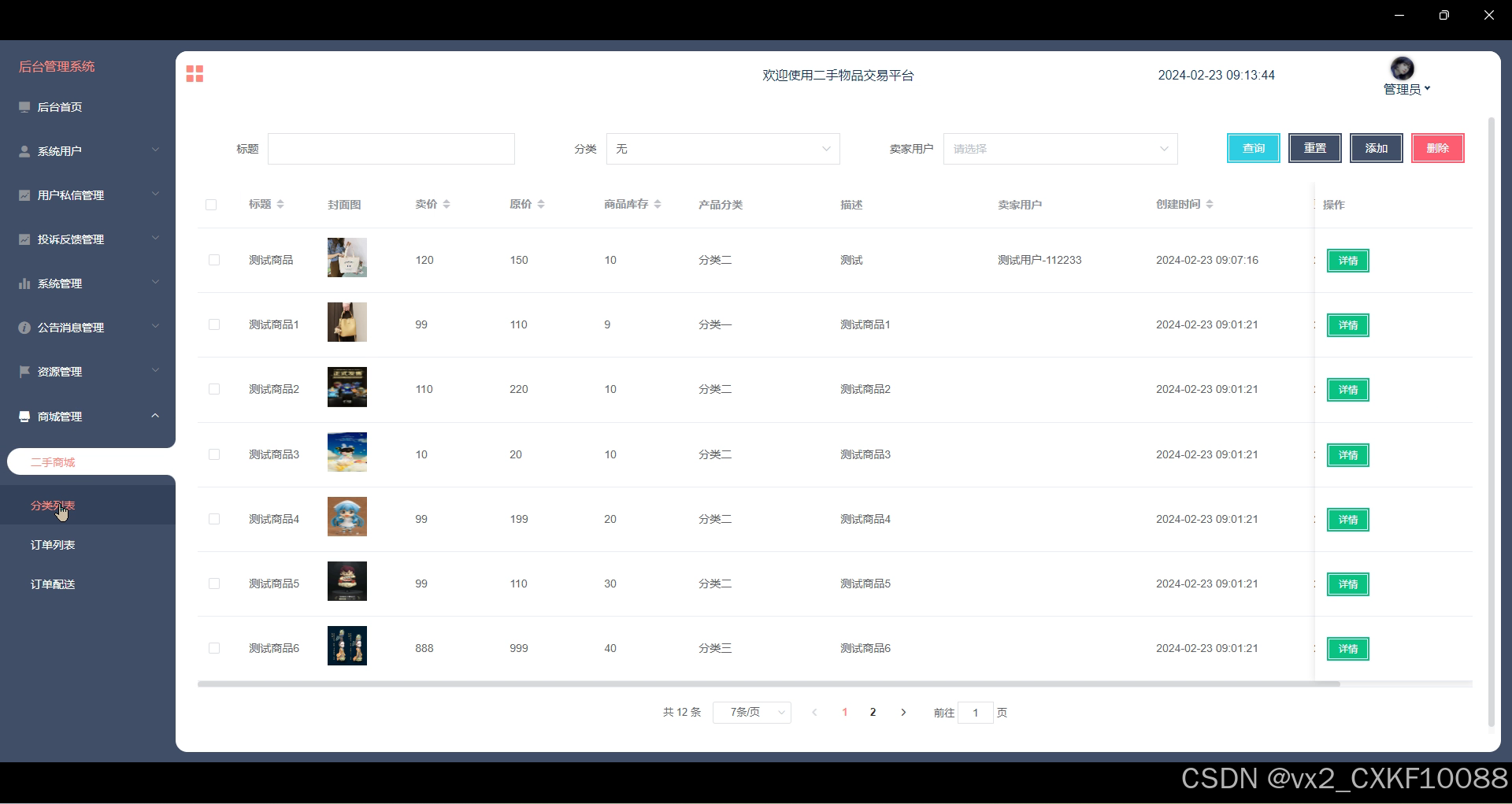Open 详情 for 测试商品3 row
The height and width of the screenshot is (804, 1512).
tap(1348, 455)
